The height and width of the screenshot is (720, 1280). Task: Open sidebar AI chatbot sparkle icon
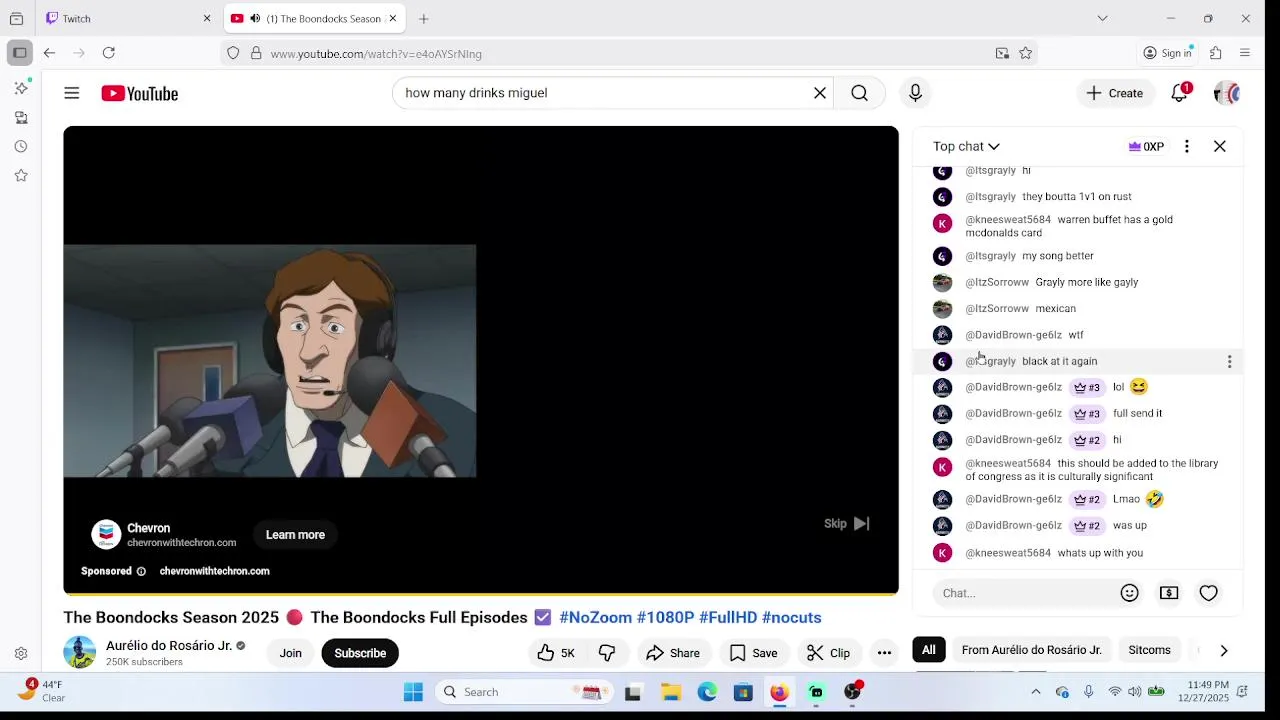click(21, 88)
